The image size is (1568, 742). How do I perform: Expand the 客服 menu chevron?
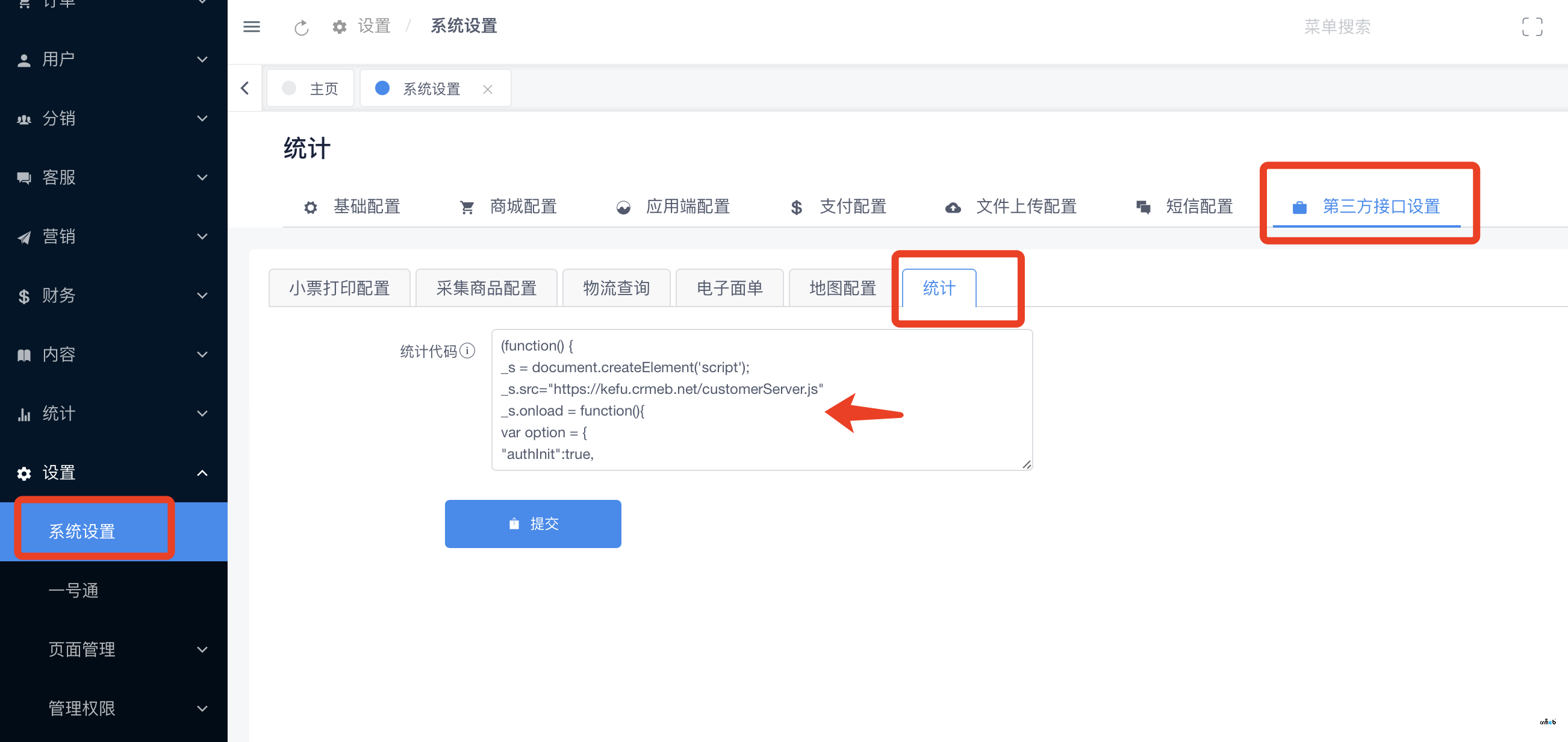(202, 178)
